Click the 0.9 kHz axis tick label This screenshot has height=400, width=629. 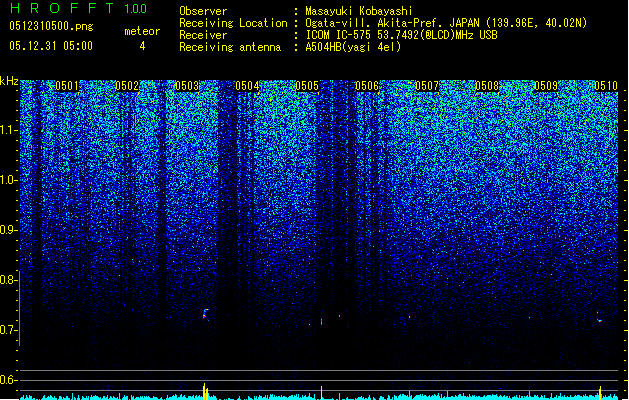[8, 230]
